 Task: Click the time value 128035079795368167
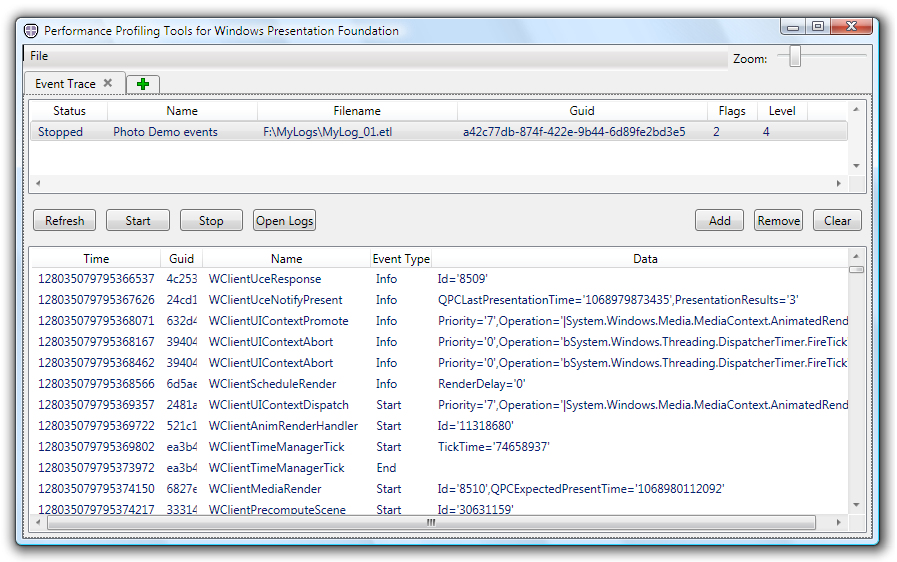[x=96, y=342]
